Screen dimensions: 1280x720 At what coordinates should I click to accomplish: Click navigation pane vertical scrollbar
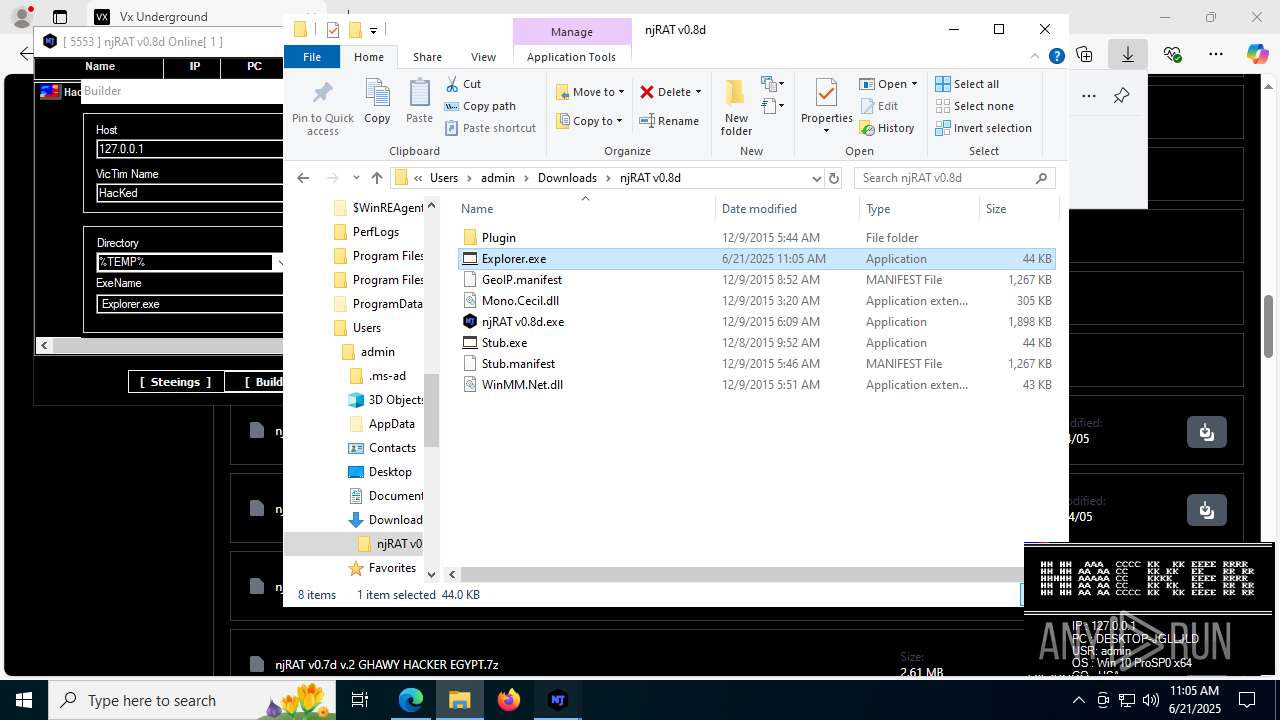click(x=432, y=410)
